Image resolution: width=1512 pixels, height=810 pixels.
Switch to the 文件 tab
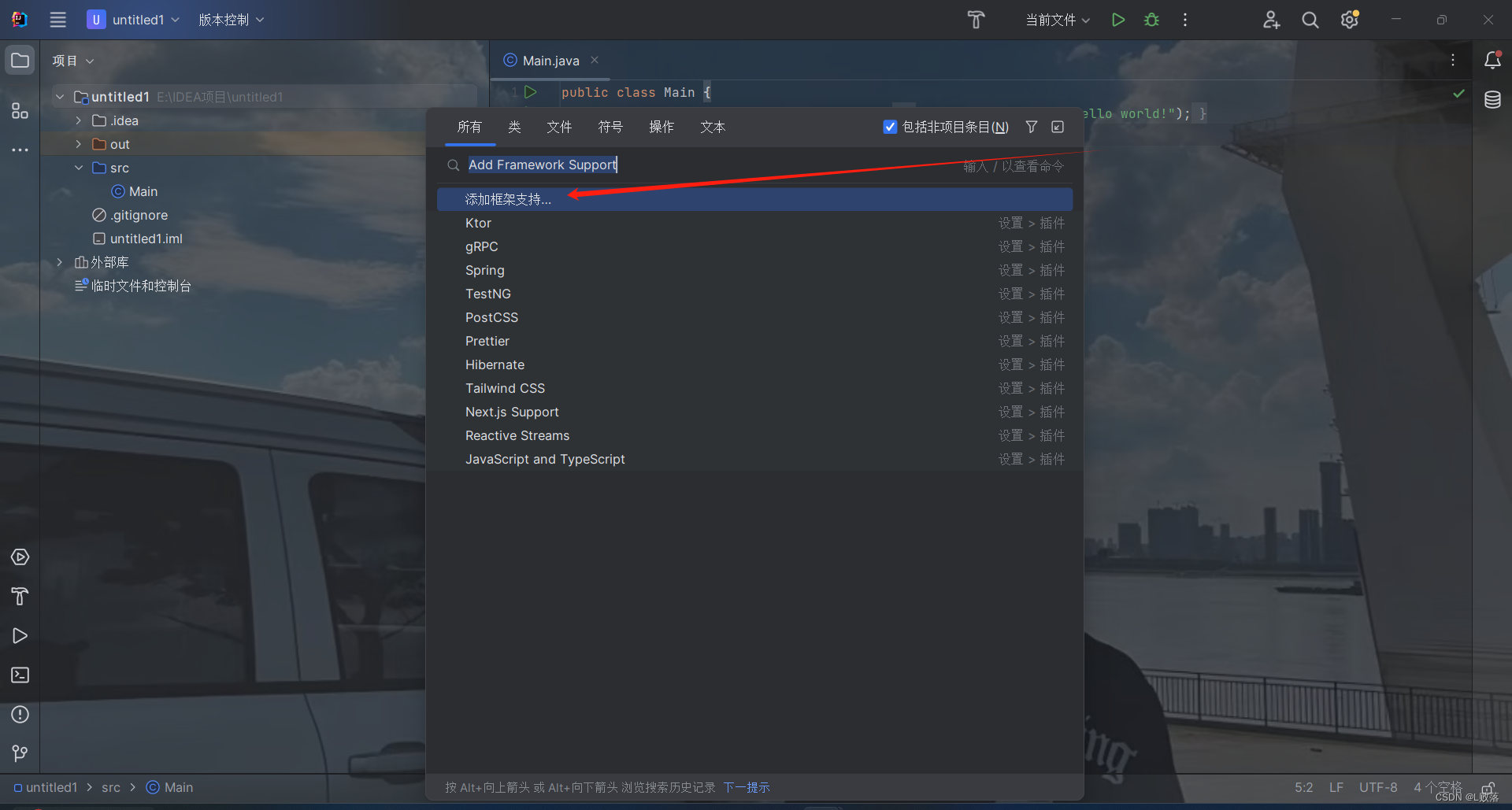[x=559, y=127]
